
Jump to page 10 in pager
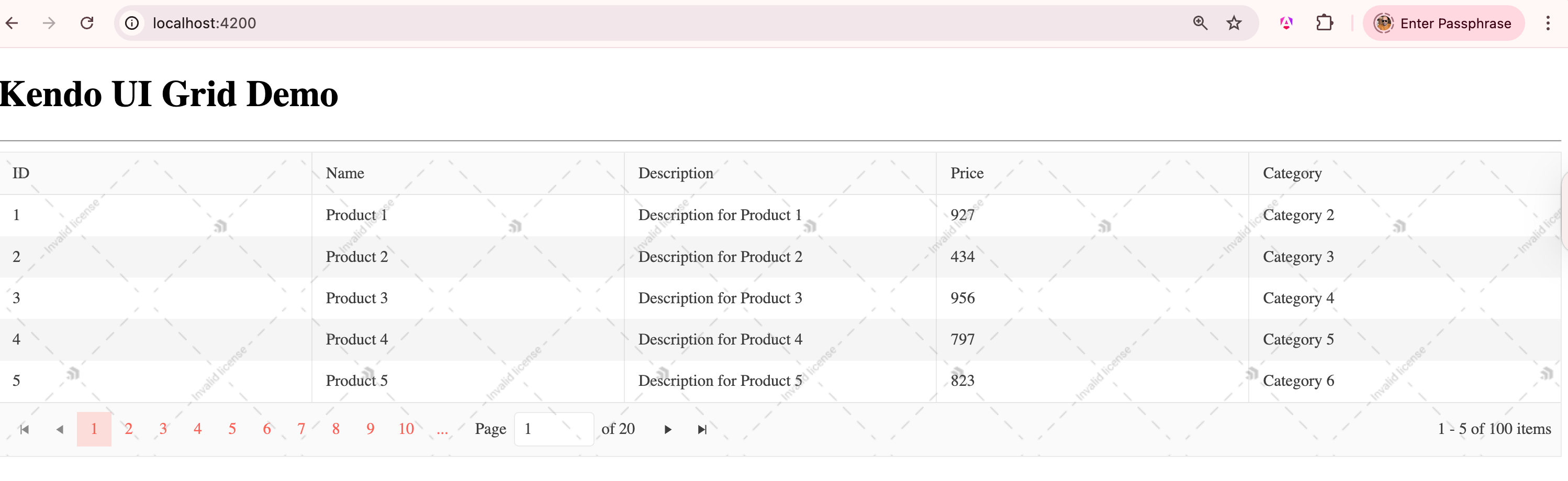pos(406,429)
